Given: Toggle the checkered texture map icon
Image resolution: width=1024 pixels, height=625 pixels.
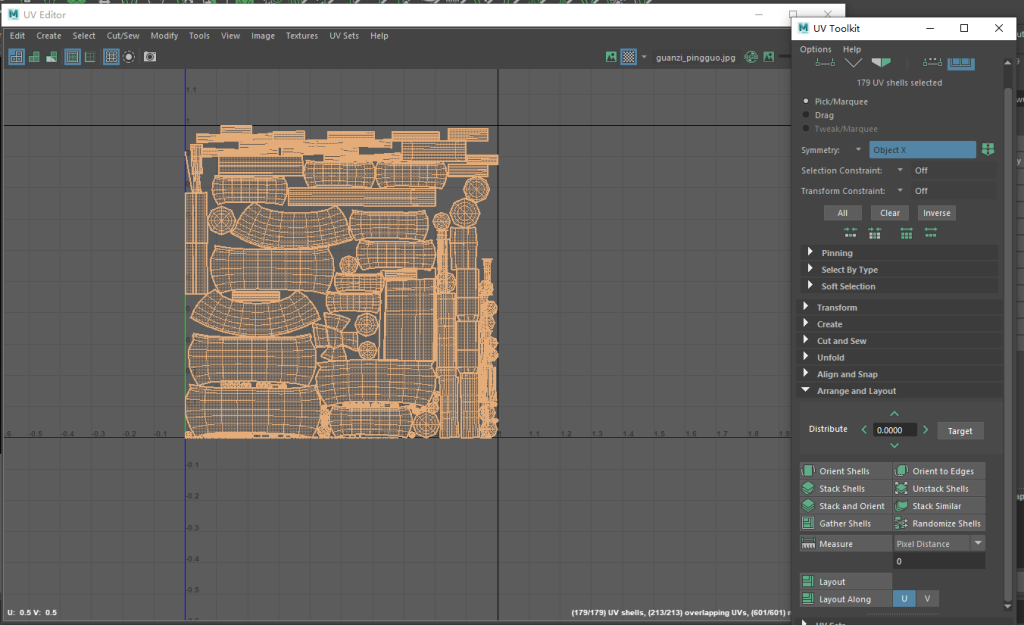Looking at the screenshot, I should (x=628, y=57).
